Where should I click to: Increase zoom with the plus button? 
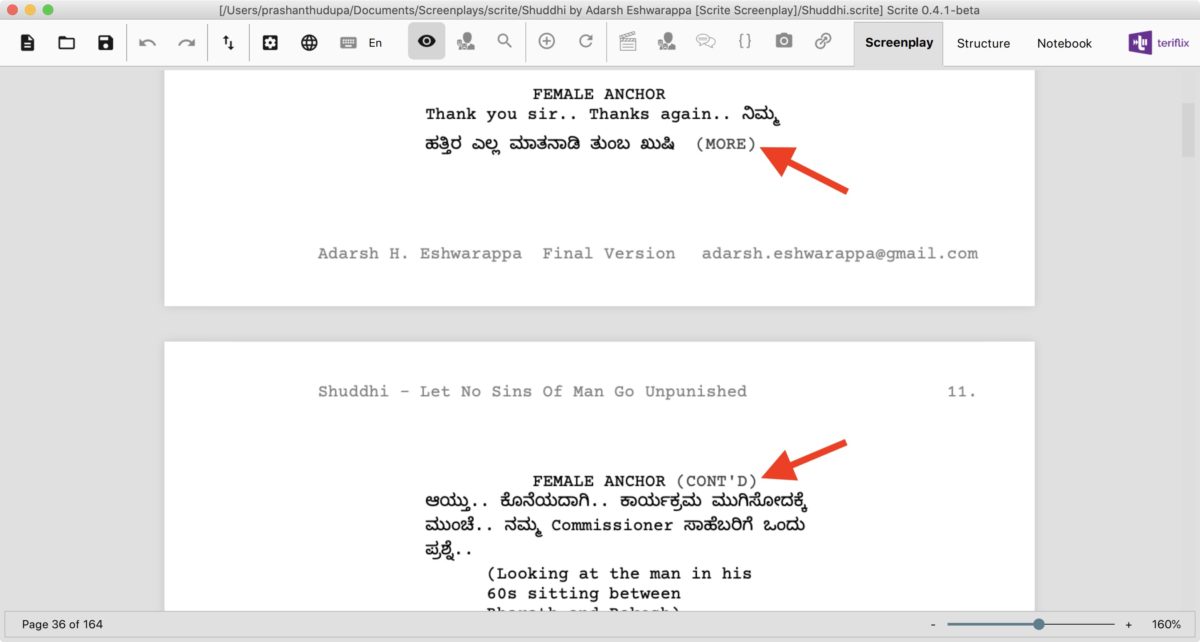pos(1129,624)
